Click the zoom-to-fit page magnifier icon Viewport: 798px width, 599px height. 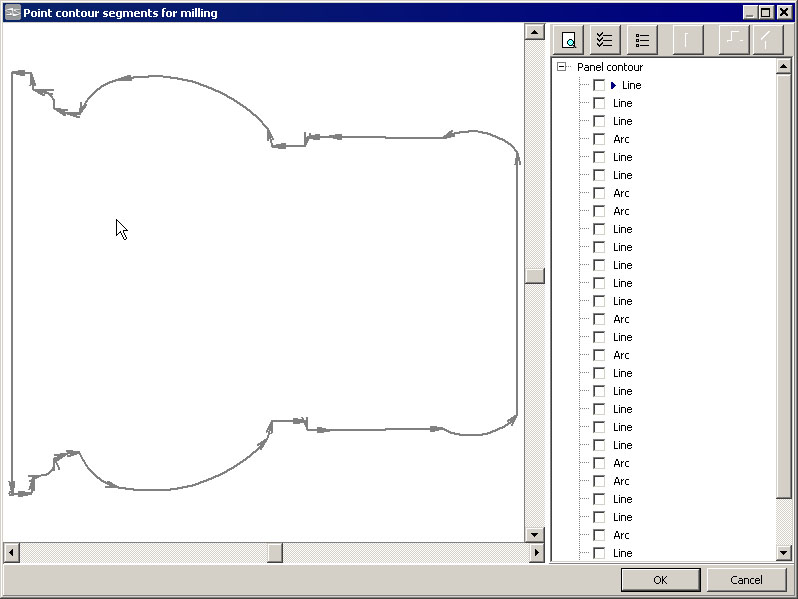coord(568,40)
